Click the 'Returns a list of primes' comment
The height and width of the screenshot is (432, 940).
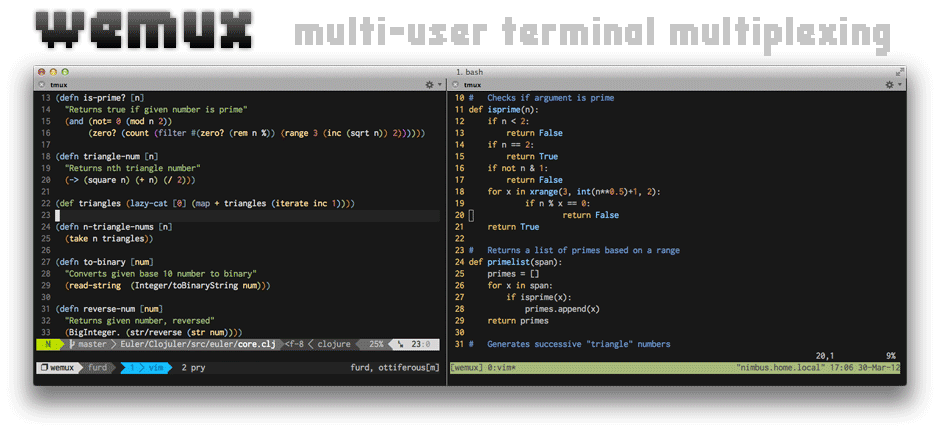pyautogui.click(x=583, y=250)
